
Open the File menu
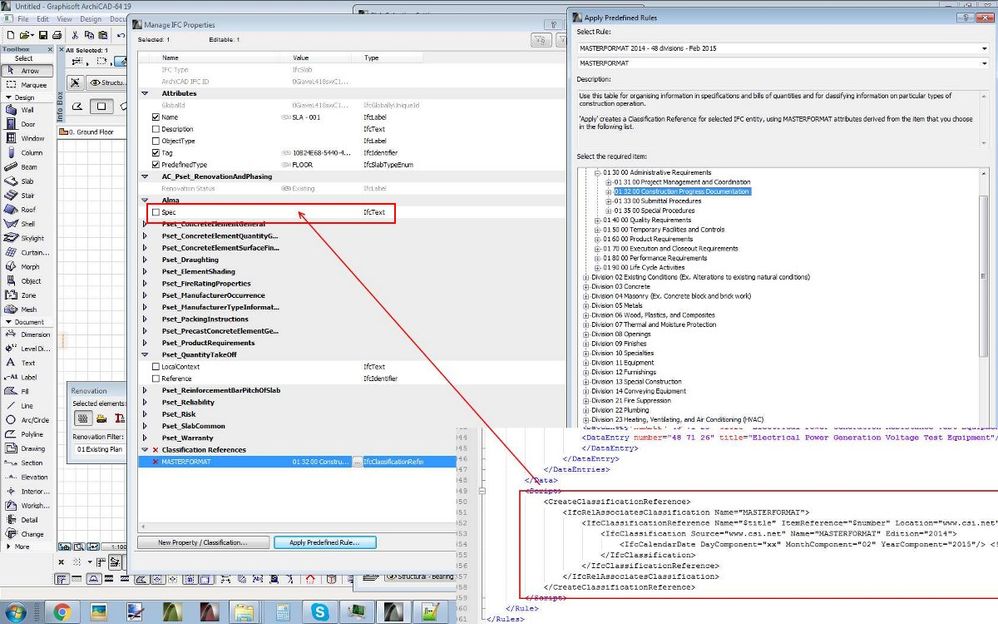pos(23,19)
